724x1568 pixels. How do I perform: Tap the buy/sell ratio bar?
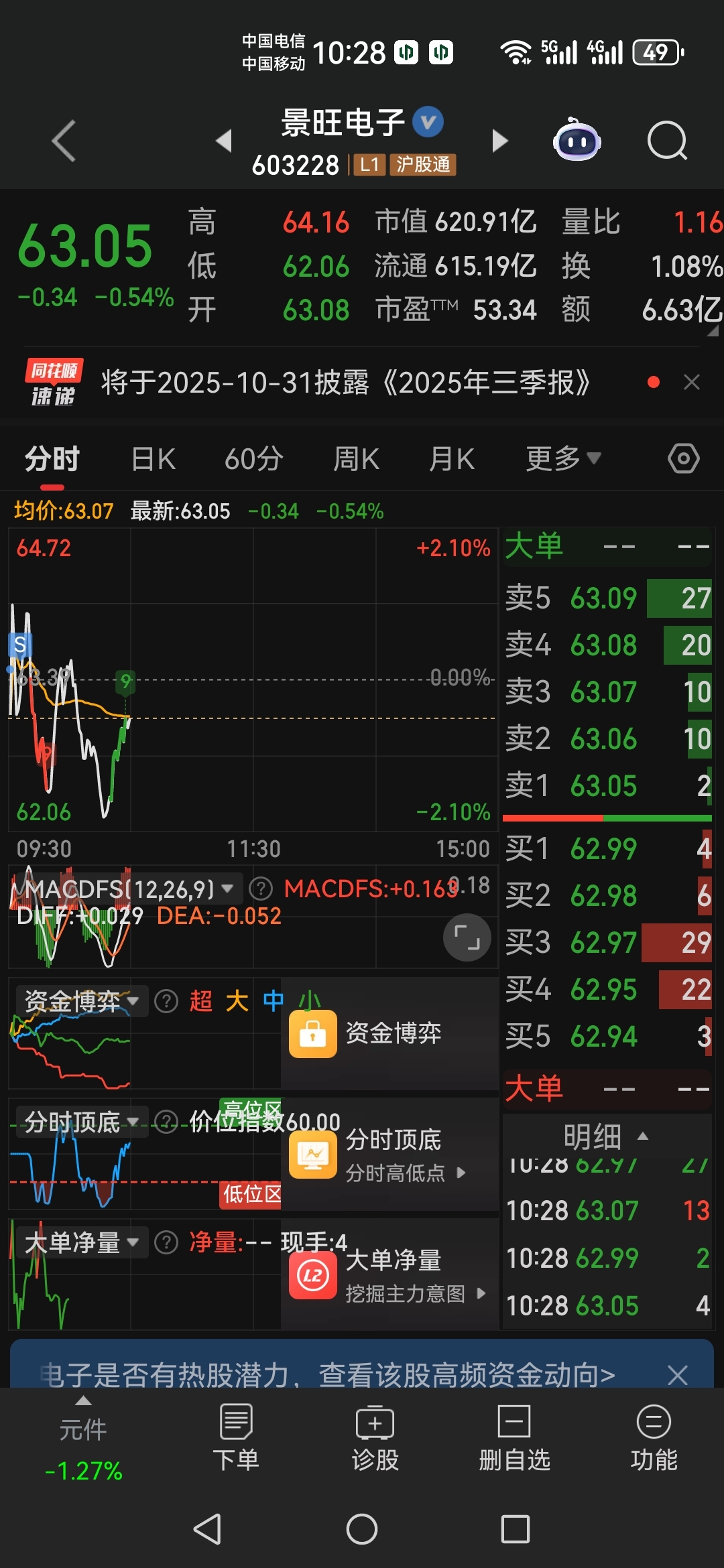click(x=607, y=818)
